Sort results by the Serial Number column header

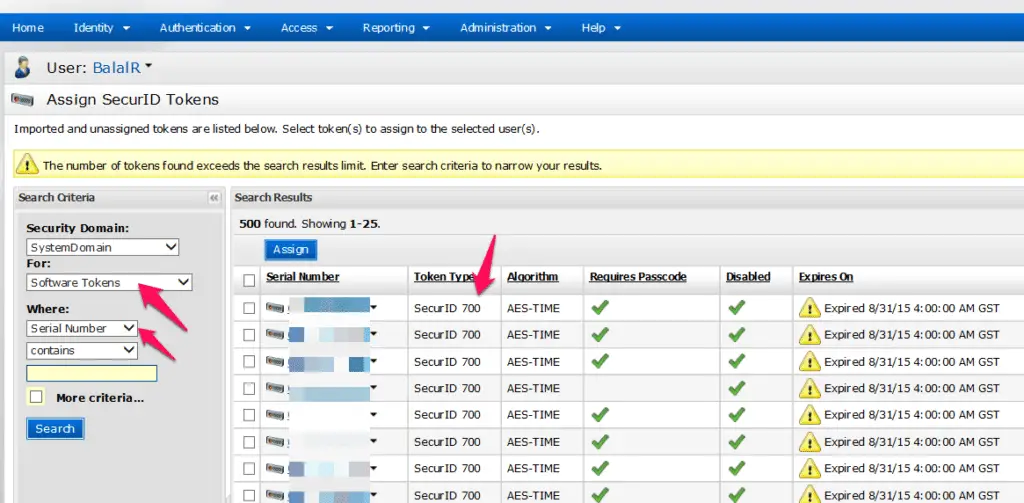[x=303, y=277]
